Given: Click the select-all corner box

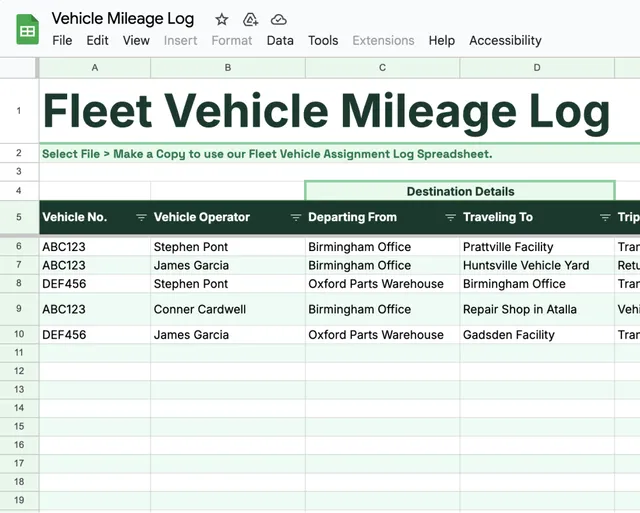Looking at the screenshot, I should pyautogui.click(x=19, y=68).
